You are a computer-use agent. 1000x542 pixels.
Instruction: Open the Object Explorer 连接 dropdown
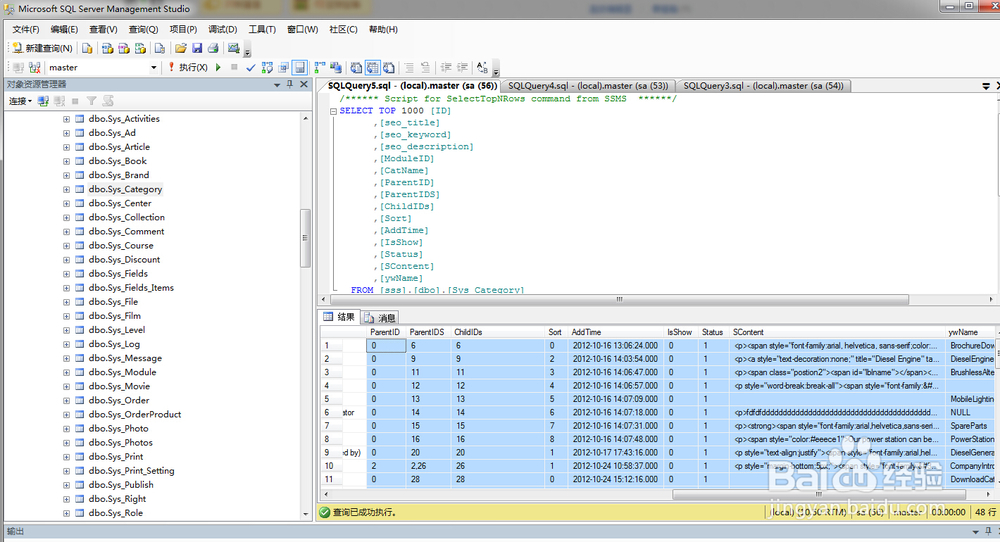tap(20, 101)
